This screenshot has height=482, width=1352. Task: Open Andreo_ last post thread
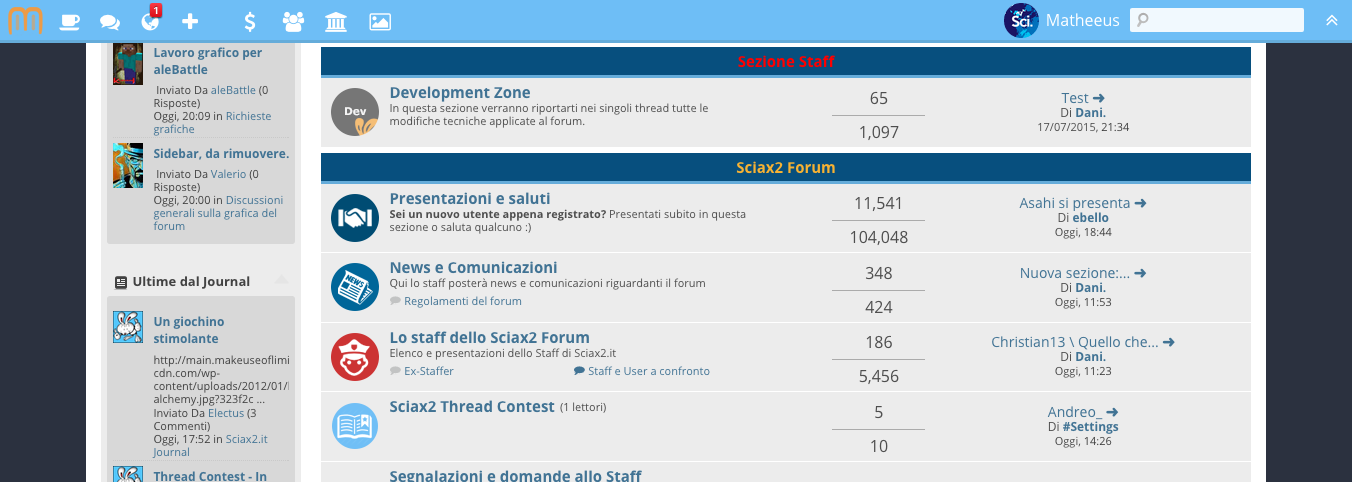coord(1075,412)
